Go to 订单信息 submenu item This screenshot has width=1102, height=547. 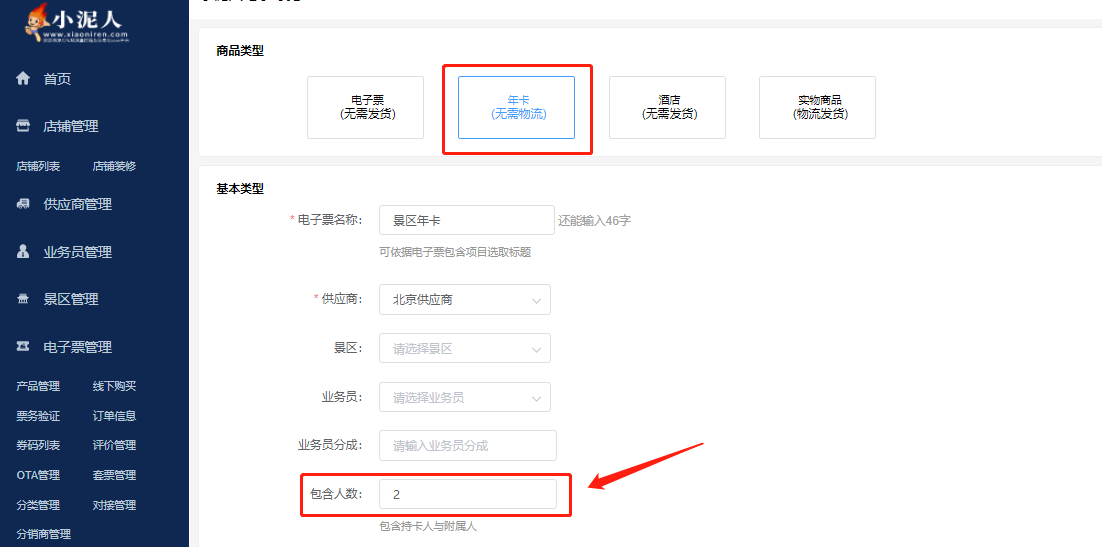coord(114,416)
